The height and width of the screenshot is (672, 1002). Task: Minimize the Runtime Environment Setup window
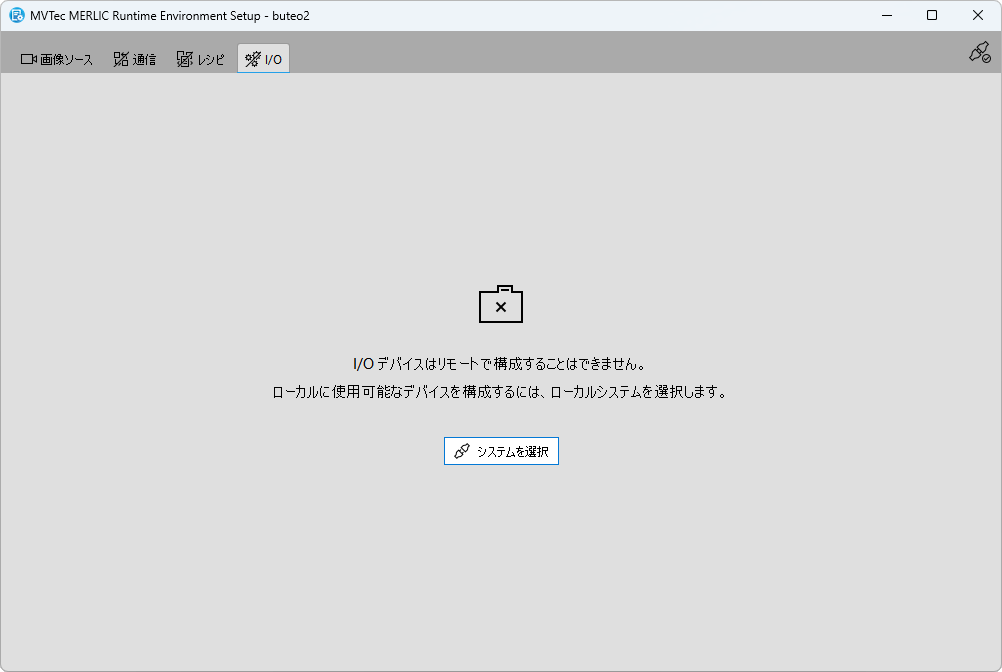tap(886, 15)
